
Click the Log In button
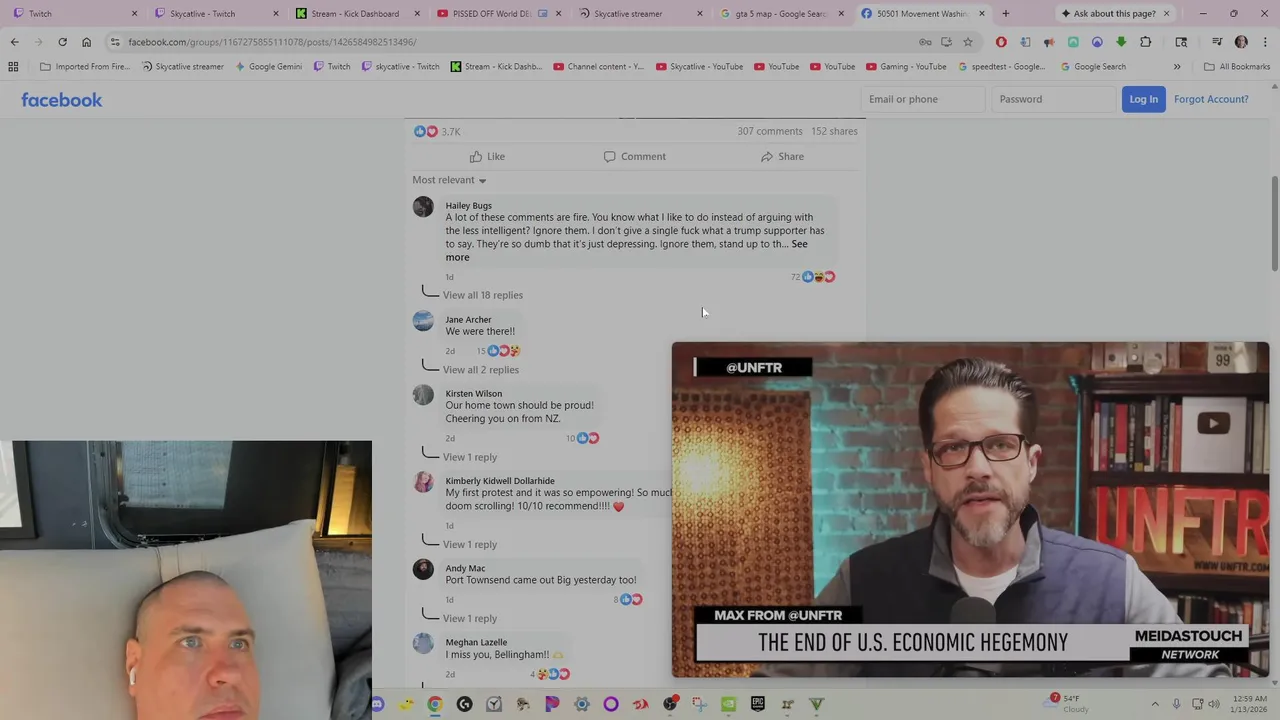1143,99
